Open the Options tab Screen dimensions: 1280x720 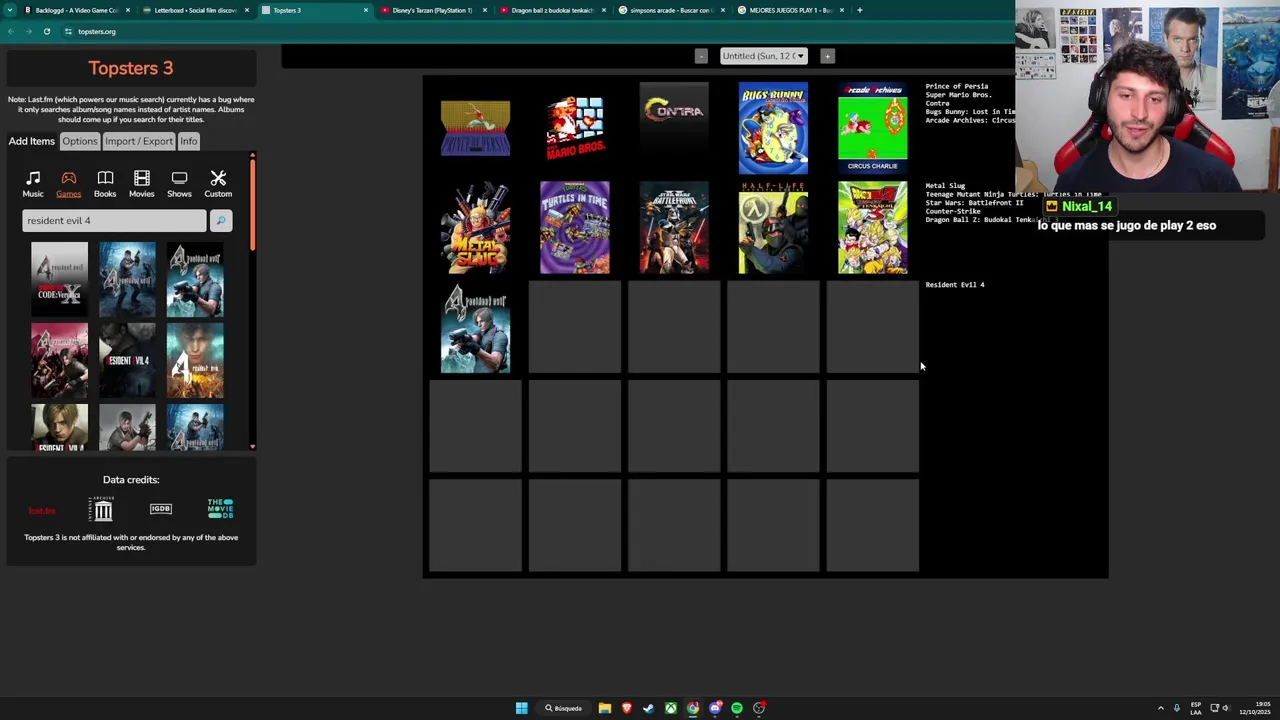click(x=80, y=141)
